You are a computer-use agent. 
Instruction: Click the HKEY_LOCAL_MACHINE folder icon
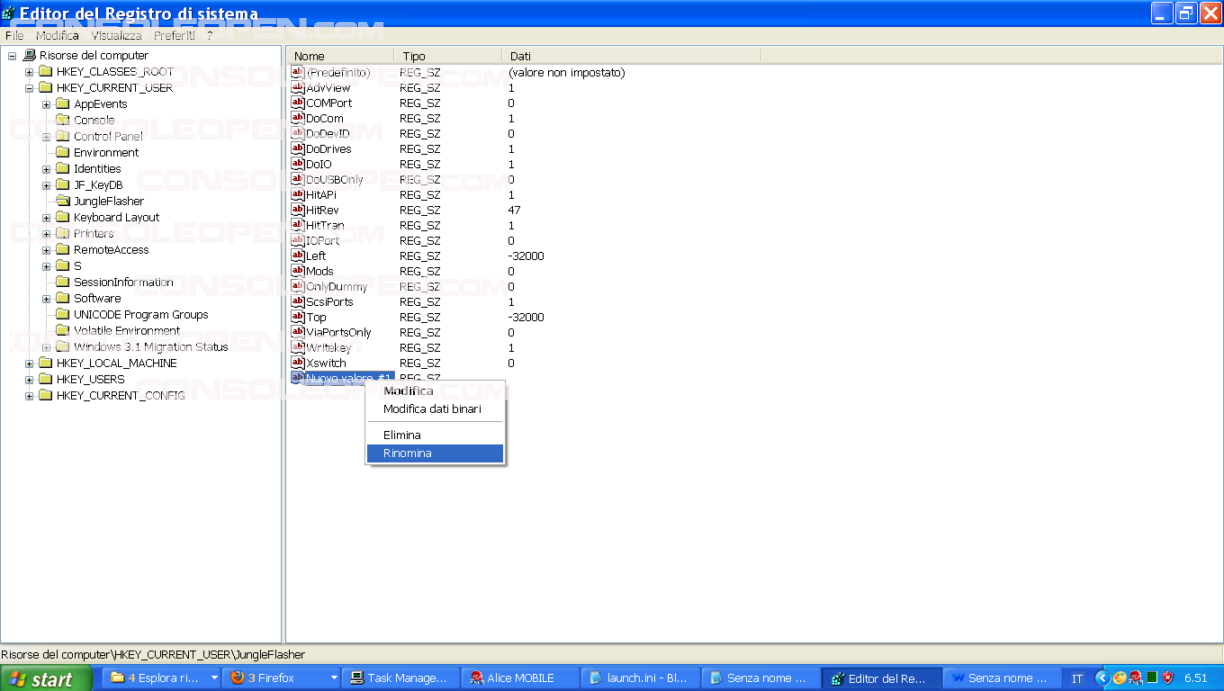click(45, 363)
